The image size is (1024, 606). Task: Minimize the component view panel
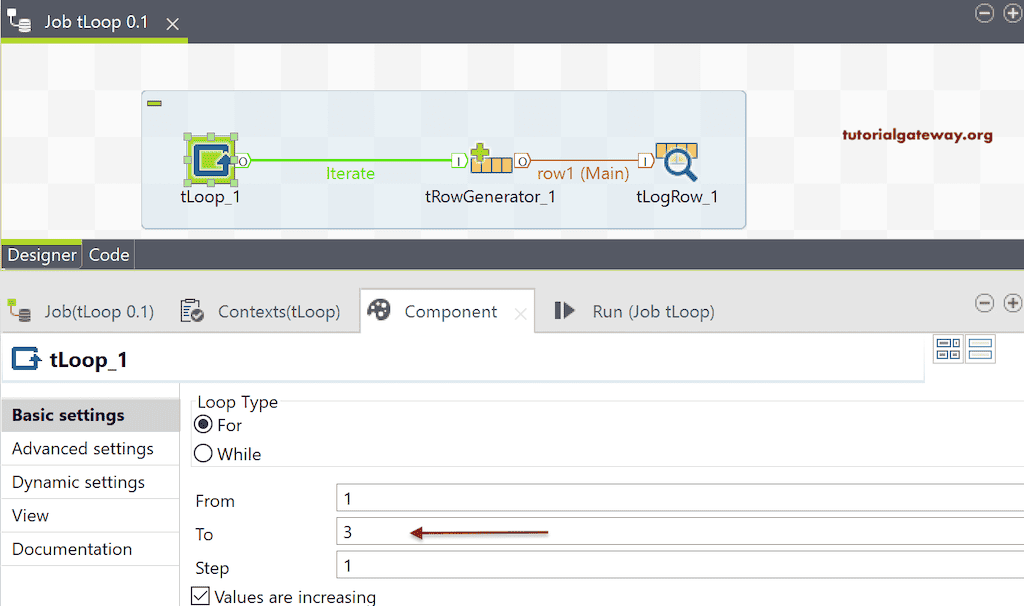[x=985, y=303]
